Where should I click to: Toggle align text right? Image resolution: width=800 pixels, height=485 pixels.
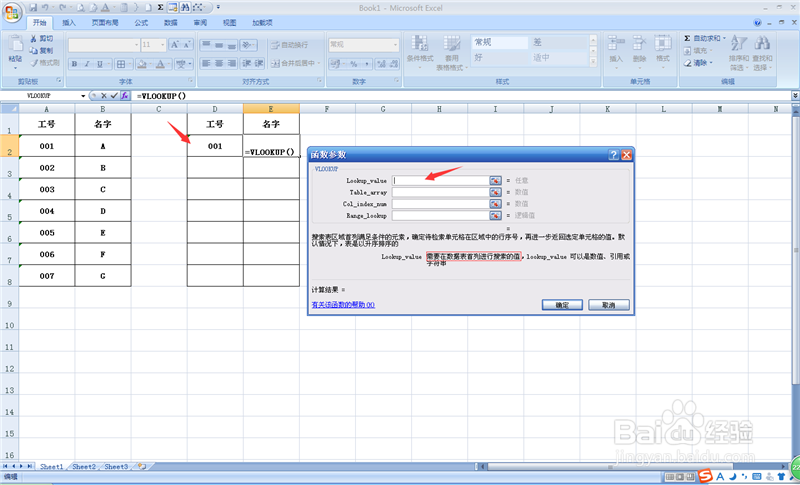pos(232,64)
